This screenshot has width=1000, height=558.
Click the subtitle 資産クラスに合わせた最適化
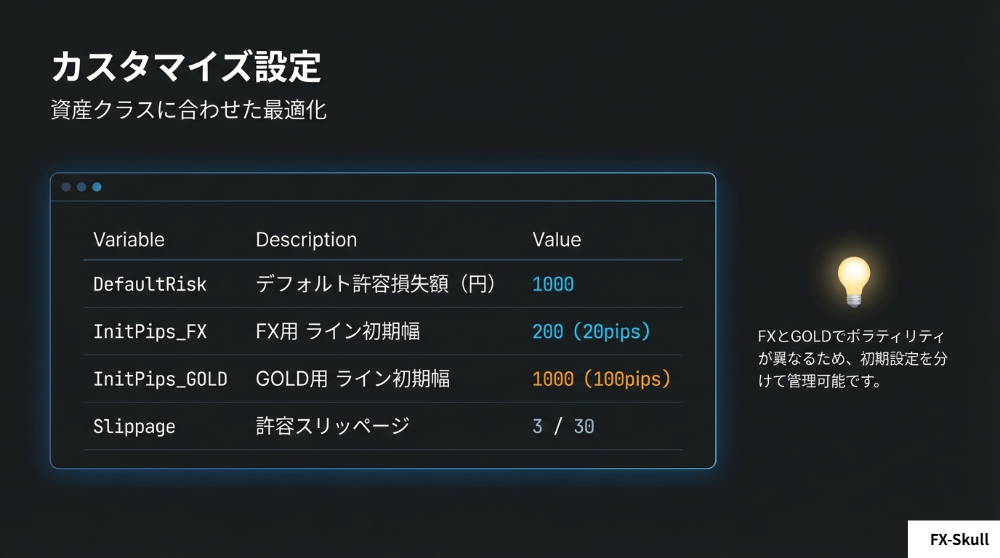pos(189,110)
